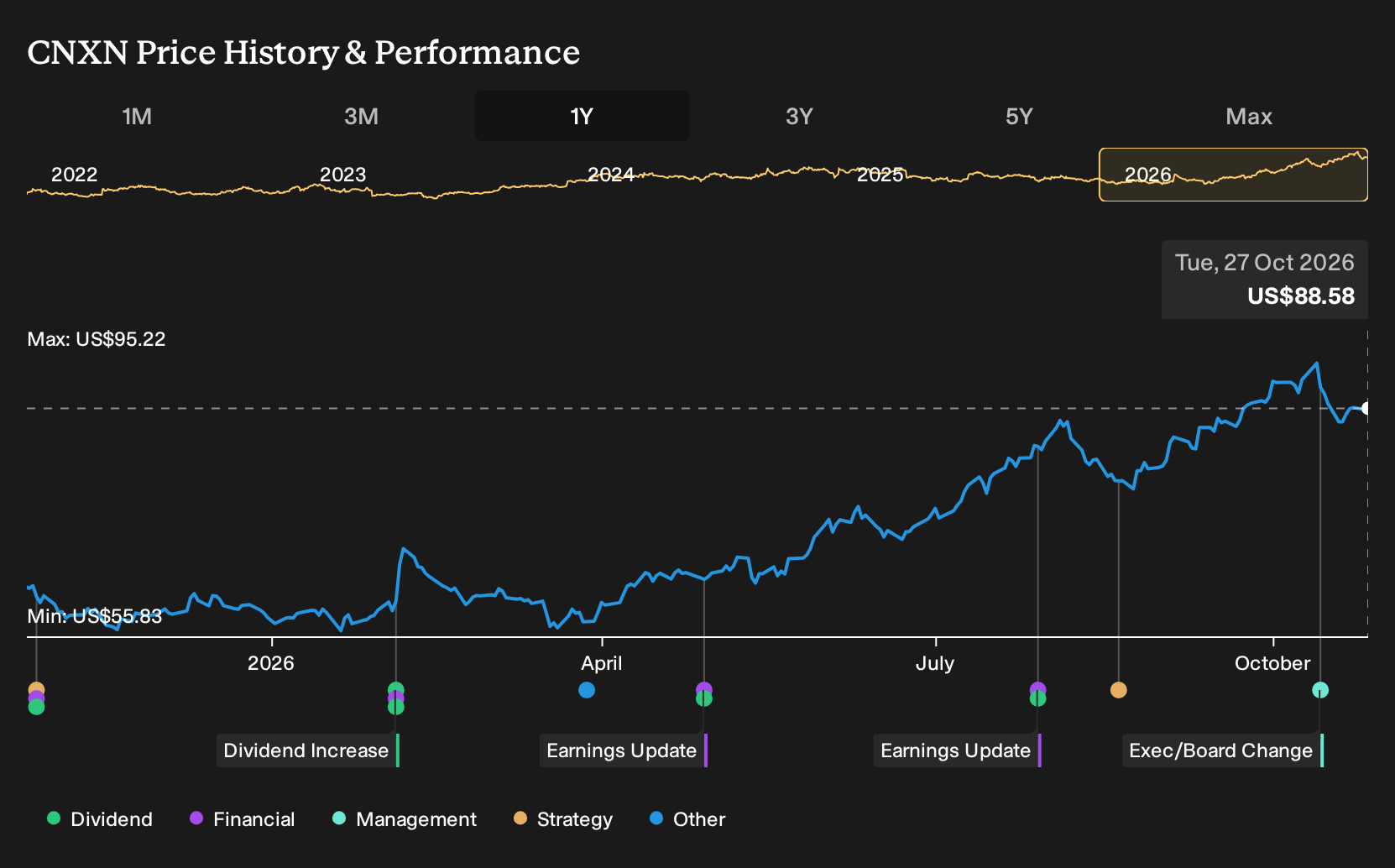Switch chart to the 5Y range
This screenshot has height=868, width=1395.
(1019, 116)
